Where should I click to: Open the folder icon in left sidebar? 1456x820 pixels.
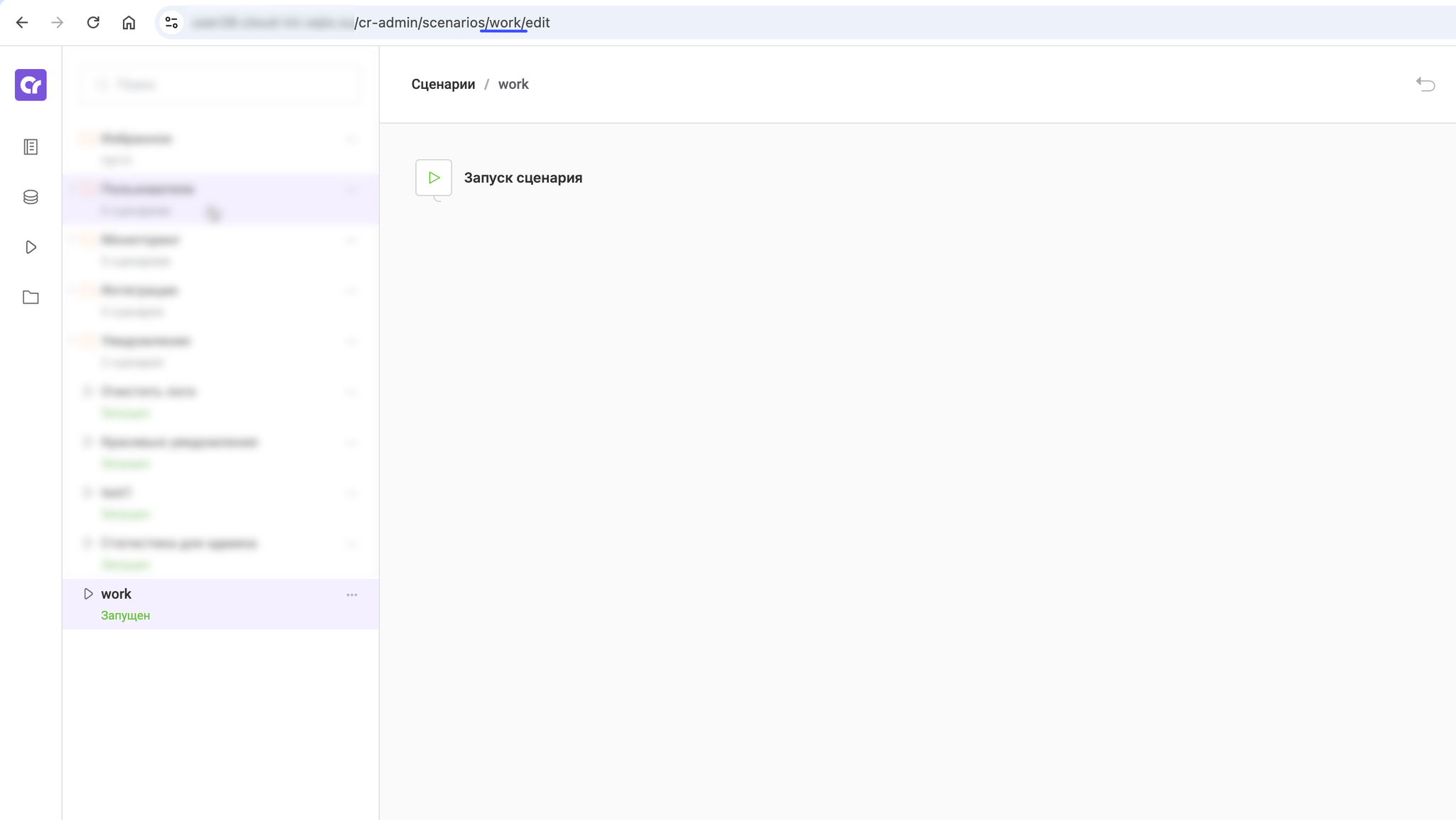point(31,297)
